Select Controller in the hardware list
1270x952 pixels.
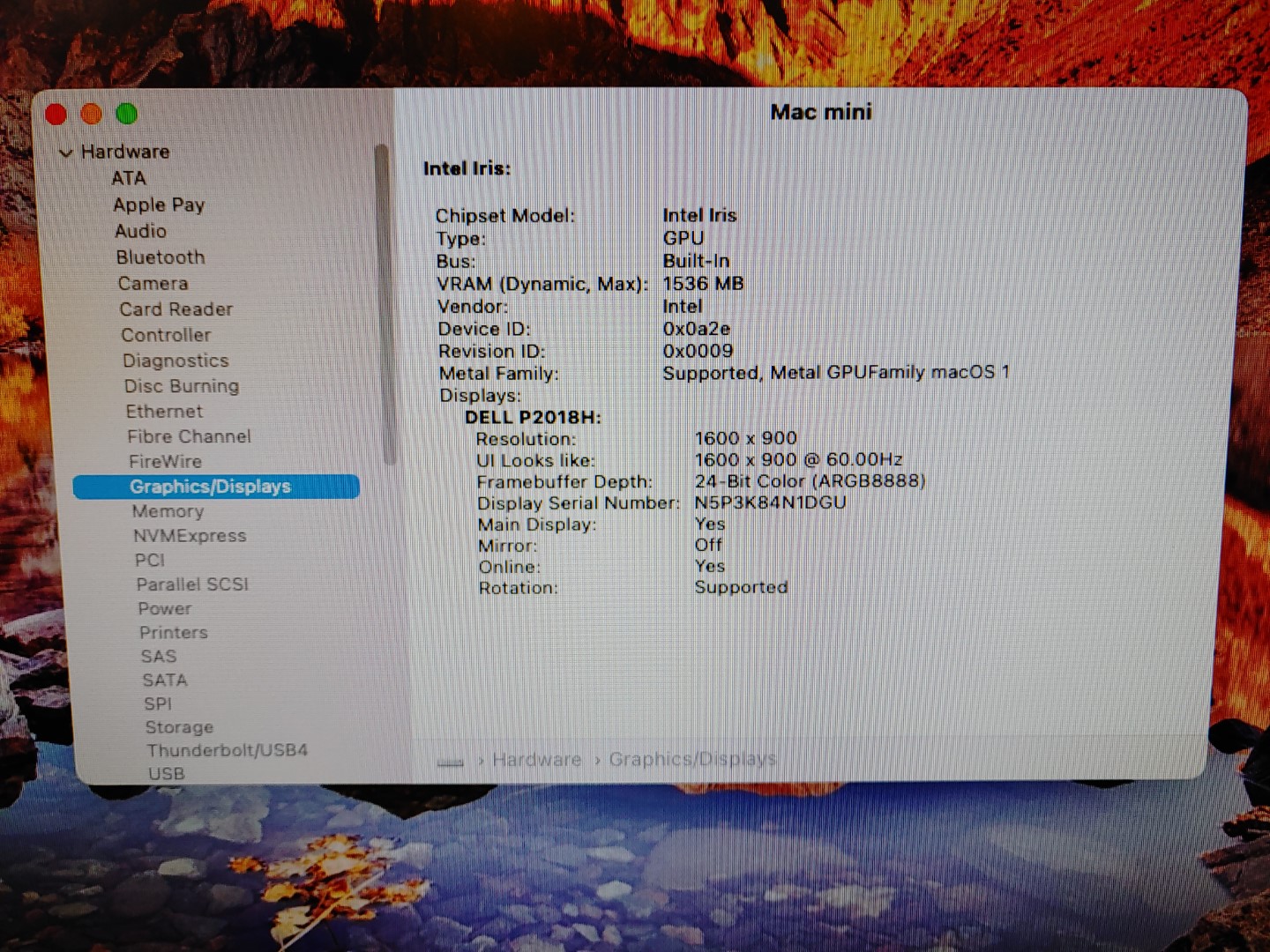[x=167, y=335]
